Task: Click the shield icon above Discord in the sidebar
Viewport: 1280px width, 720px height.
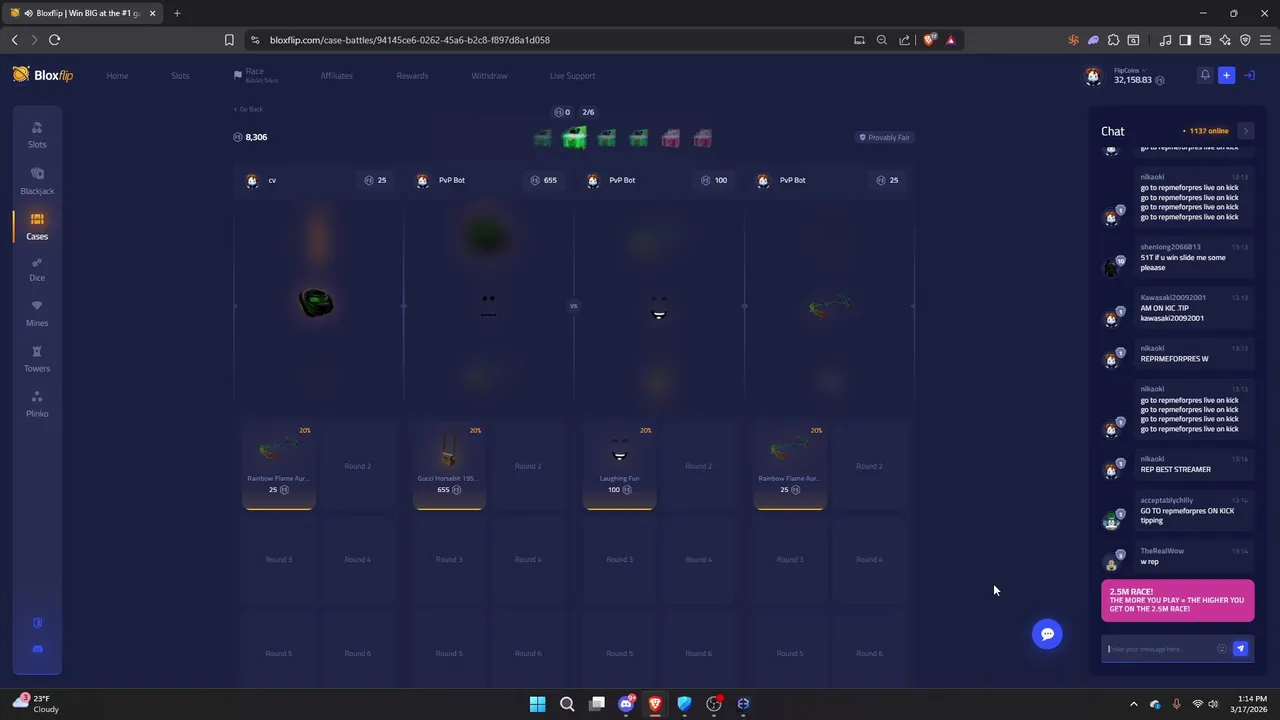Action: 38,622
